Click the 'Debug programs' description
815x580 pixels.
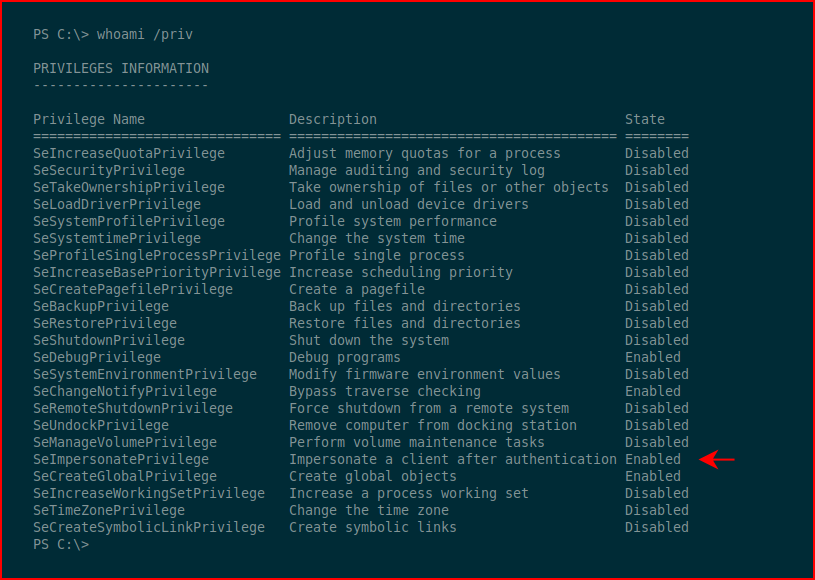coord(345,358)
